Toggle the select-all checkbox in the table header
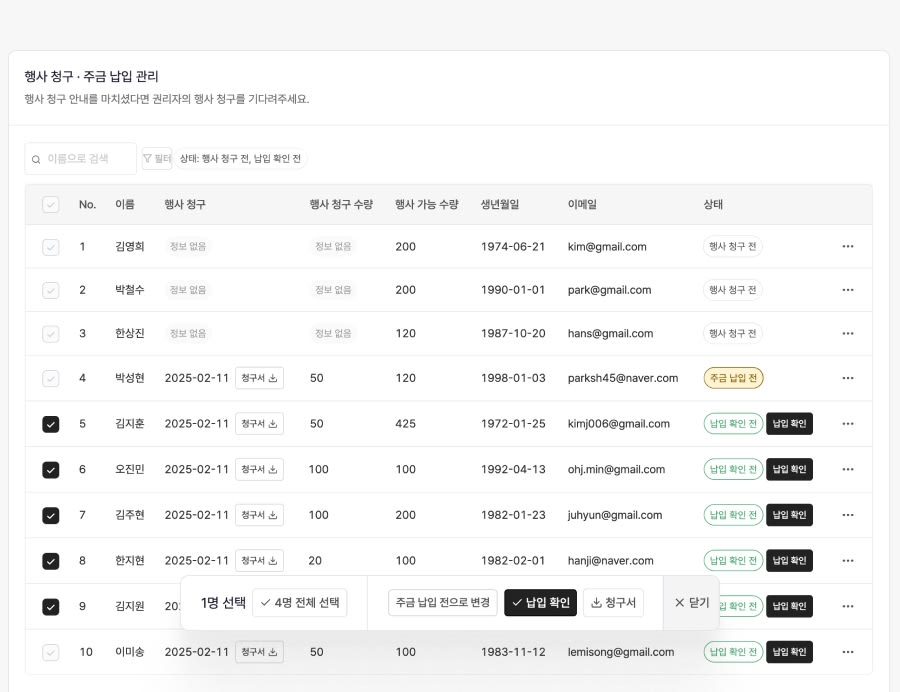Screen dimensions: 900x692 coord(51,204)
